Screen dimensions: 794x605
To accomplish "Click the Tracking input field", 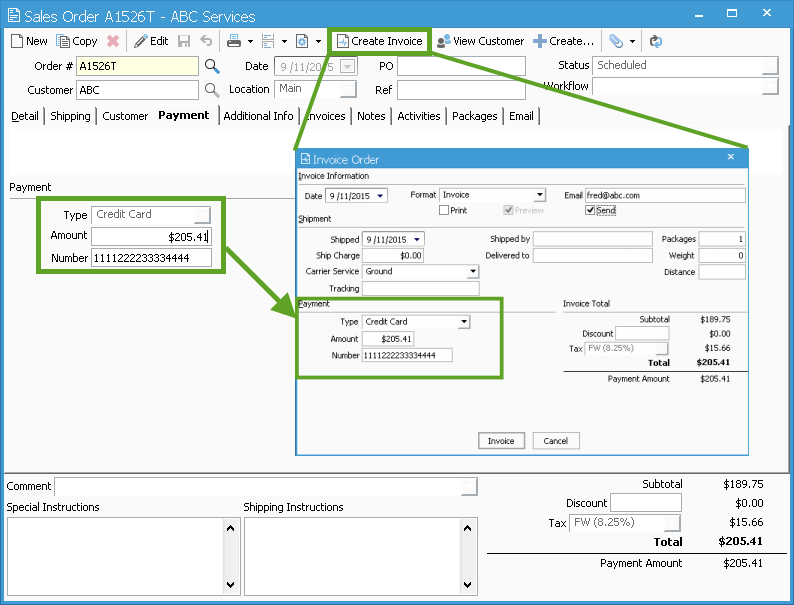I will tap(421, 289).
